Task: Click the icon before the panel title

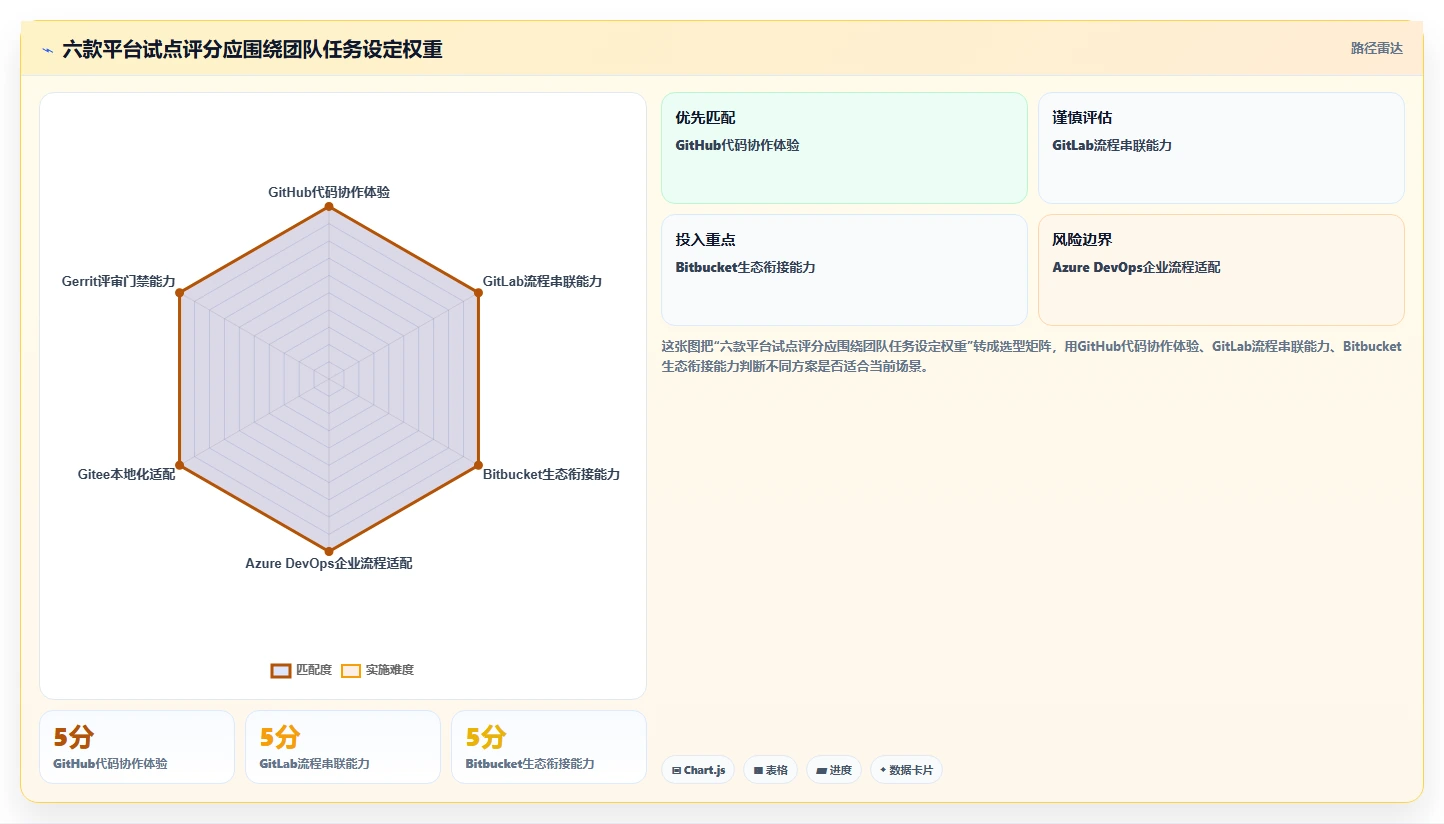Action: coord(47,50)
